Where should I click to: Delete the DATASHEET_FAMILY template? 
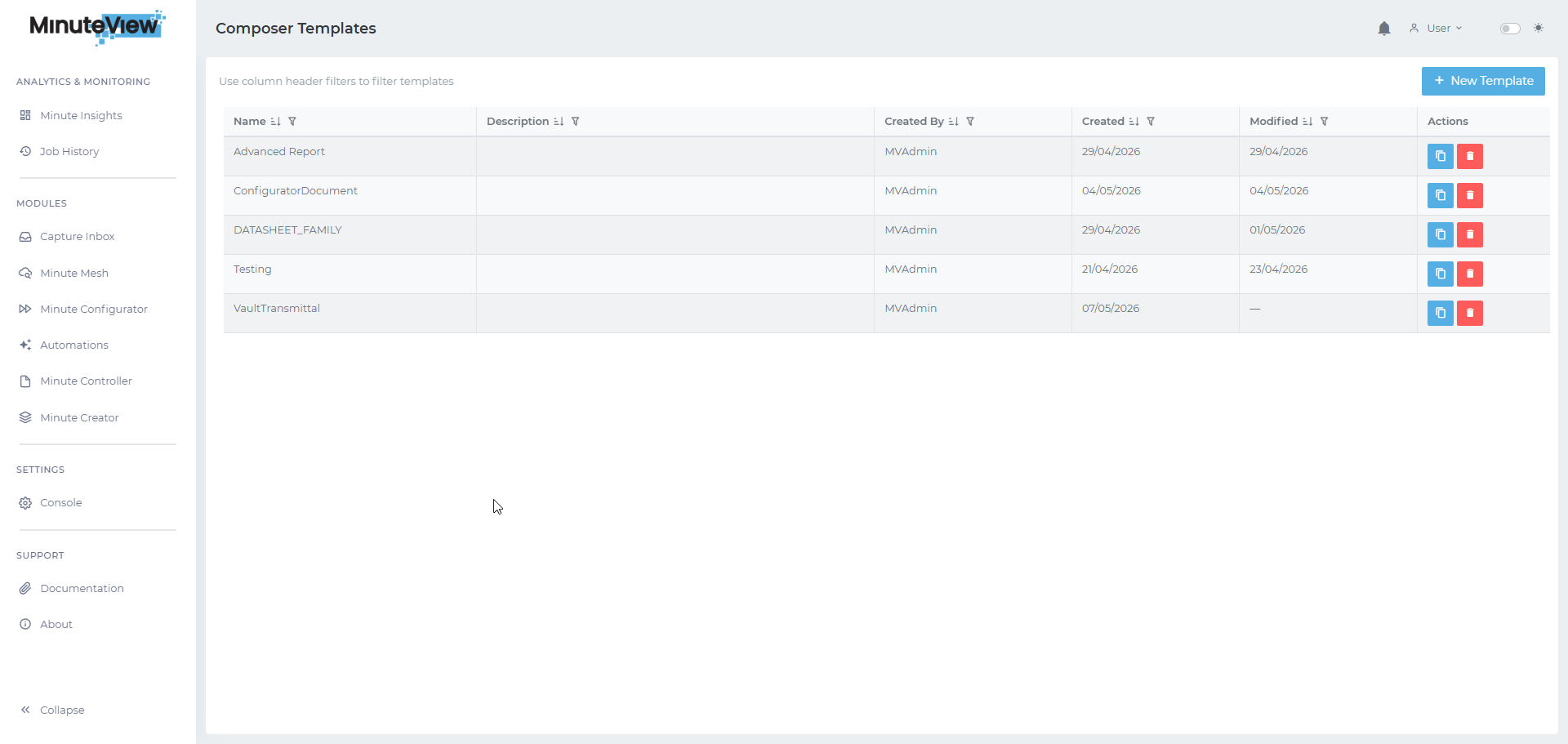point(1470,234)
